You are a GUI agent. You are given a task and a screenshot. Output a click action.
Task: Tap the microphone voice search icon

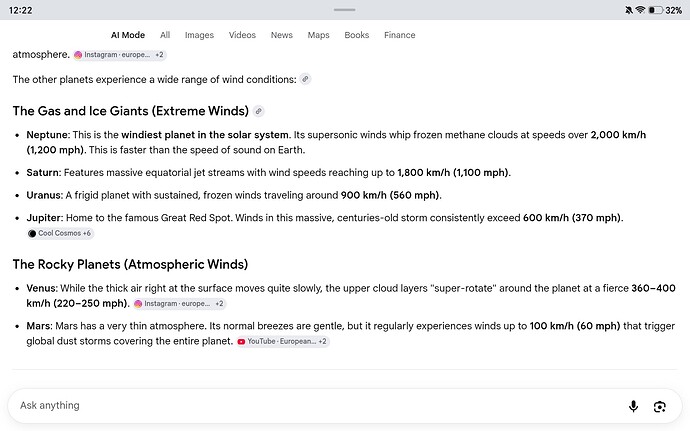(x=633, y=406)
